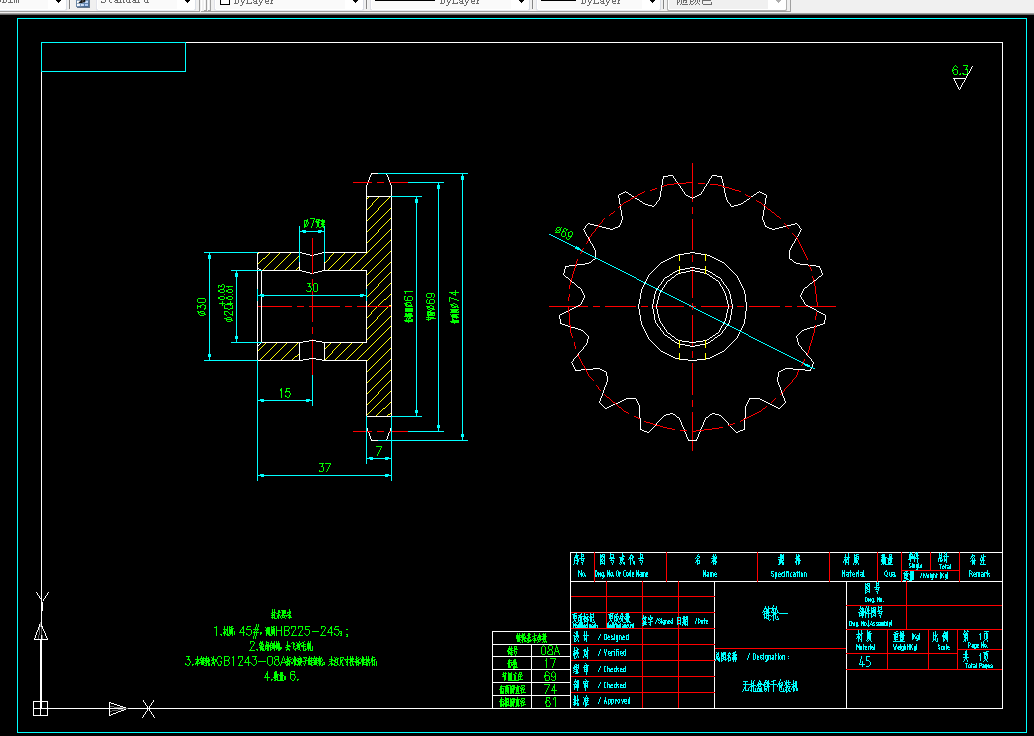Select the '/ Date' label in title block
Viewport: 1034px width, 736px height.
[701, 621]
